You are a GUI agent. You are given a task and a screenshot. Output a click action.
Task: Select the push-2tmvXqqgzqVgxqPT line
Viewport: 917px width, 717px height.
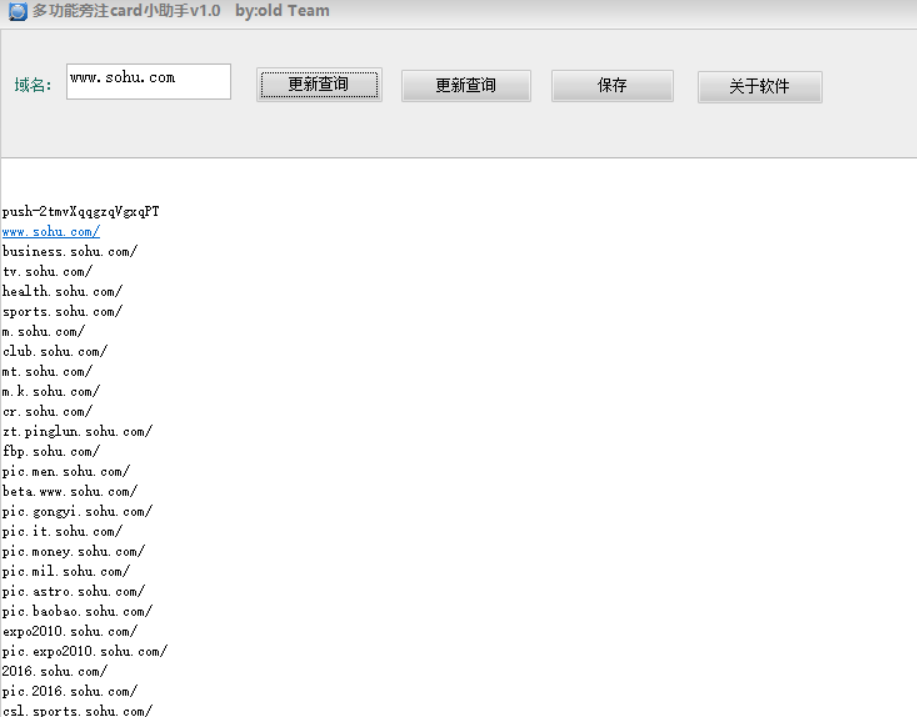click(x=81, y=212)
